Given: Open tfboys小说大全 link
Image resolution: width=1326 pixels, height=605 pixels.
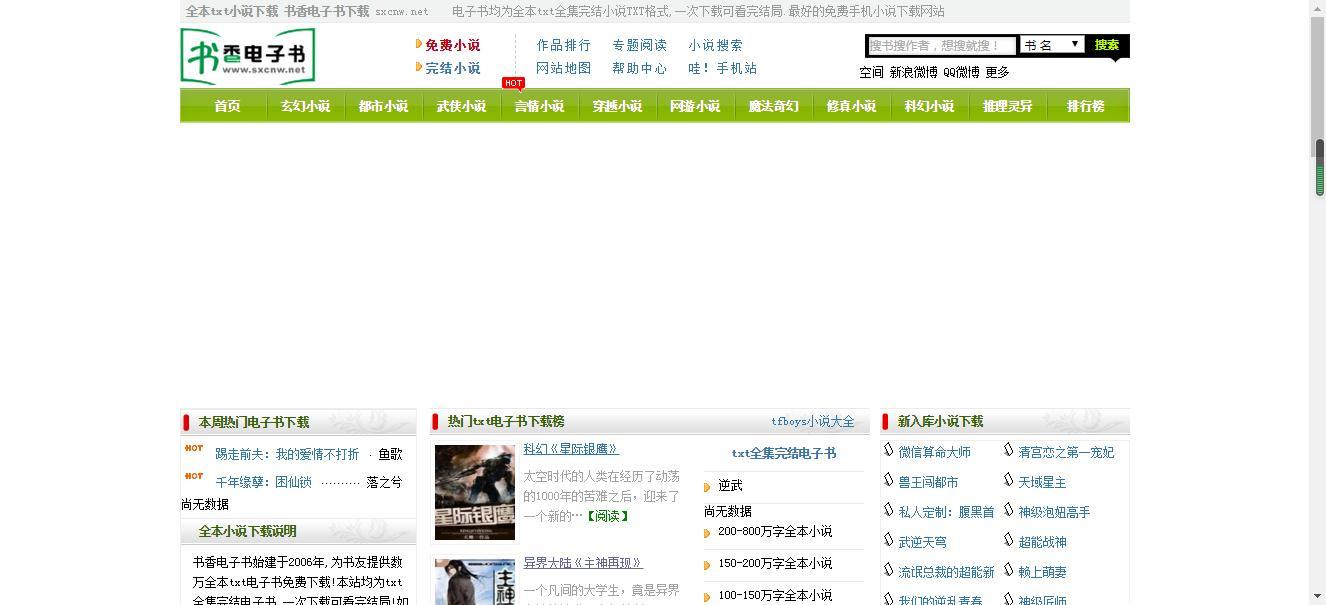Looking at the screenshot, I should point(813,422).
